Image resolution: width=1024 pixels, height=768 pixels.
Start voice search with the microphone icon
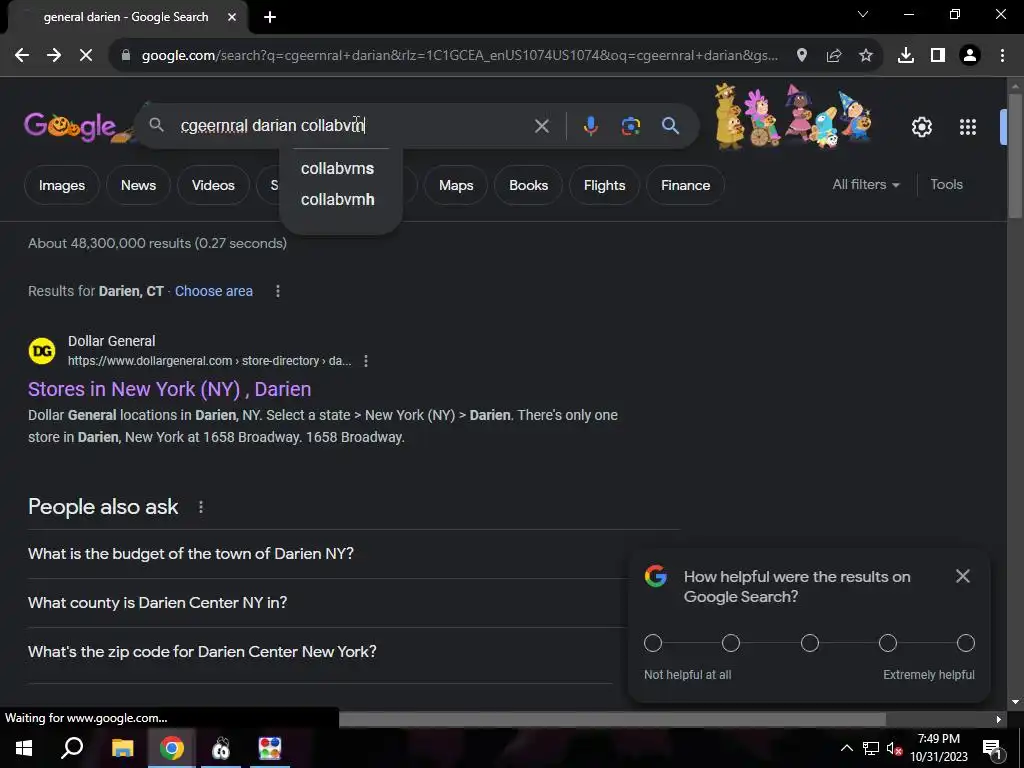click(x=590, y=125)
